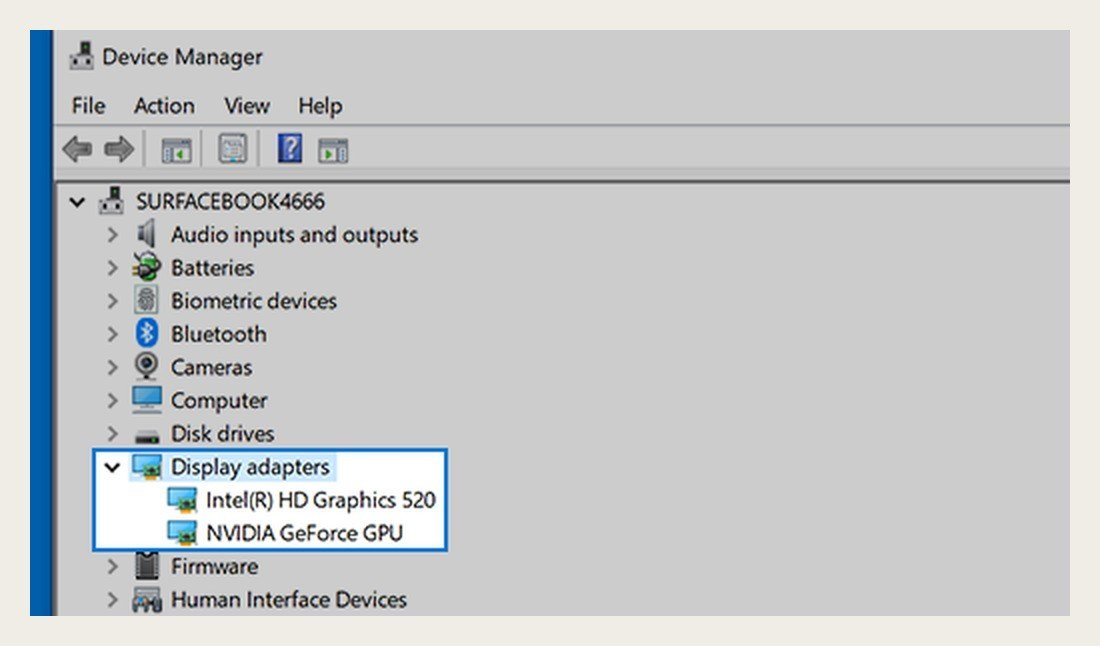Expand the Batteries chevron

tap(112, 267)
